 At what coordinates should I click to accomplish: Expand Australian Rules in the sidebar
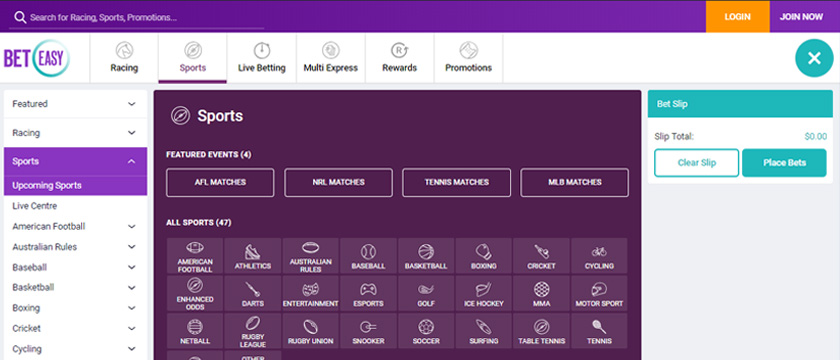click(75, 247)
